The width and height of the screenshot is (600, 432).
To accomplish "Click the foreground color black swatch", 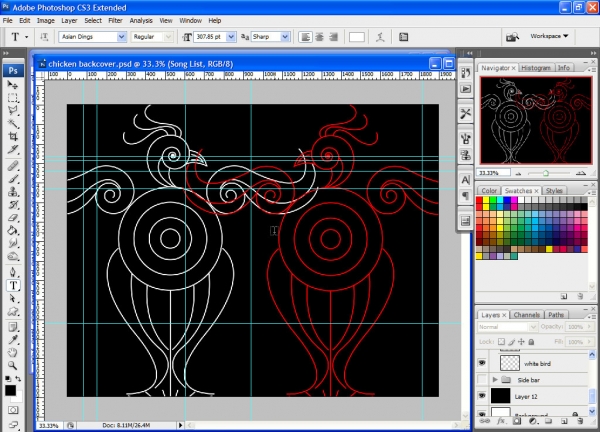I will click(x=10, y=390).
